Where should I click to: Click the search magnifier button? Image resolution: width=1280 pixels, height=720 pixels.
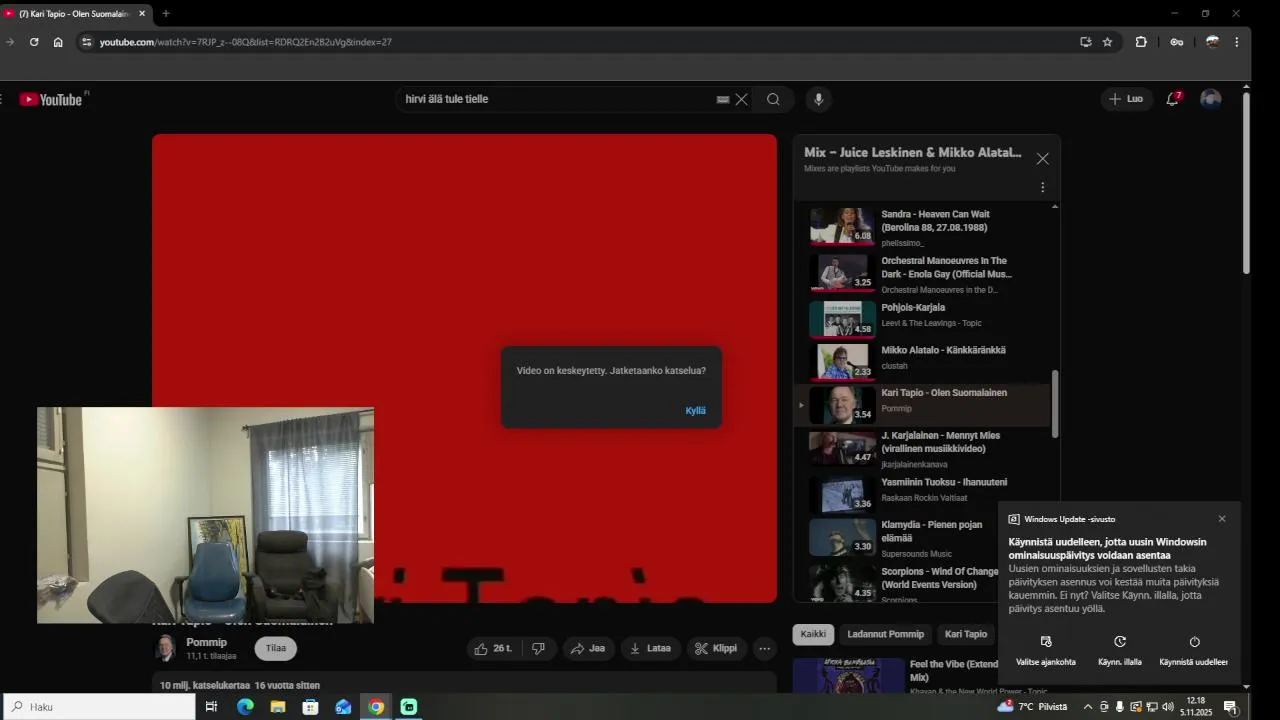click(773, 99)
